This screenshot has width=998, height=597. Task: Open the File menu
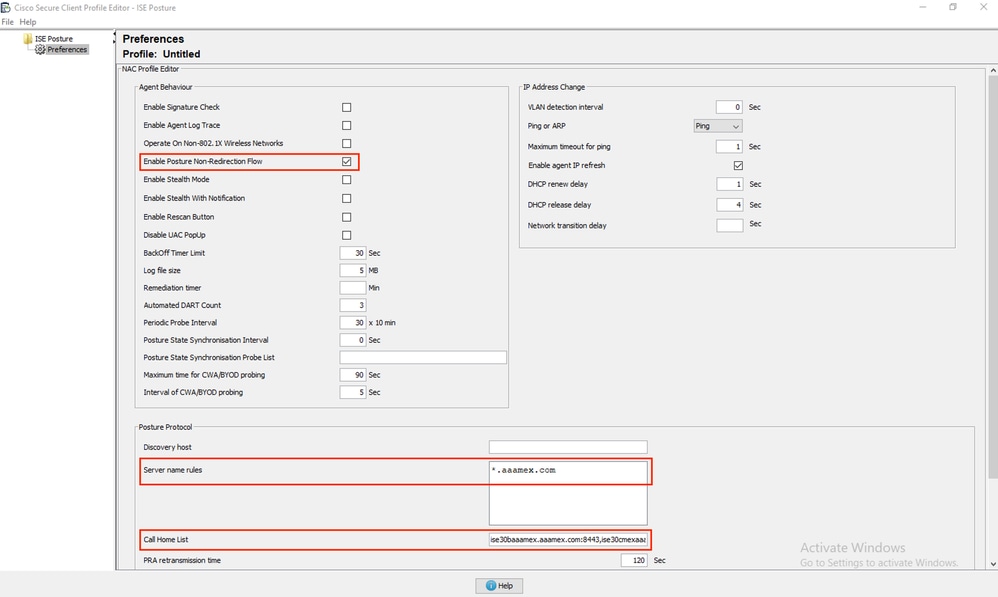8,21
